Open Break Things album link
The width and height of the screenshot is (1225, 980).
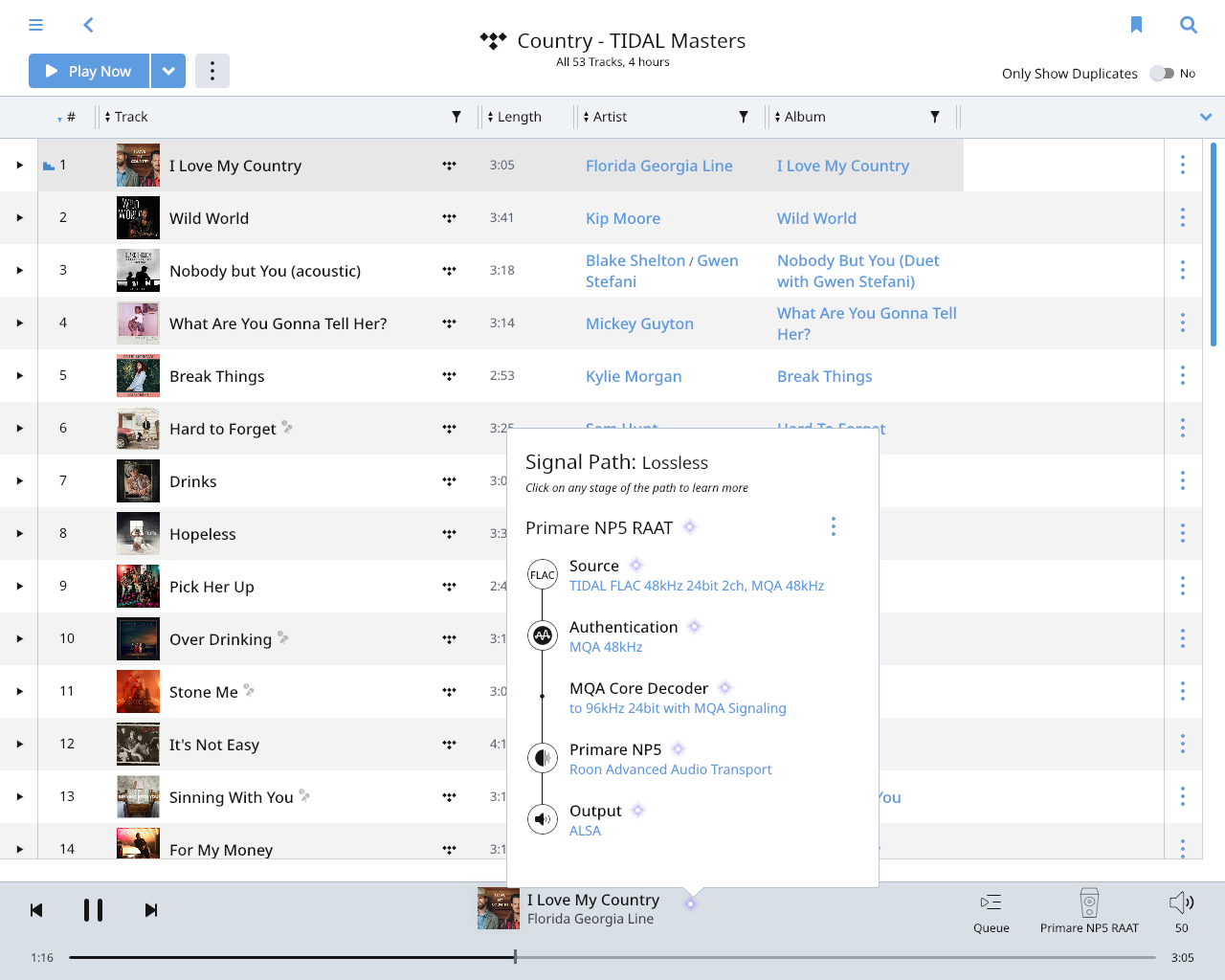[825, 376]
